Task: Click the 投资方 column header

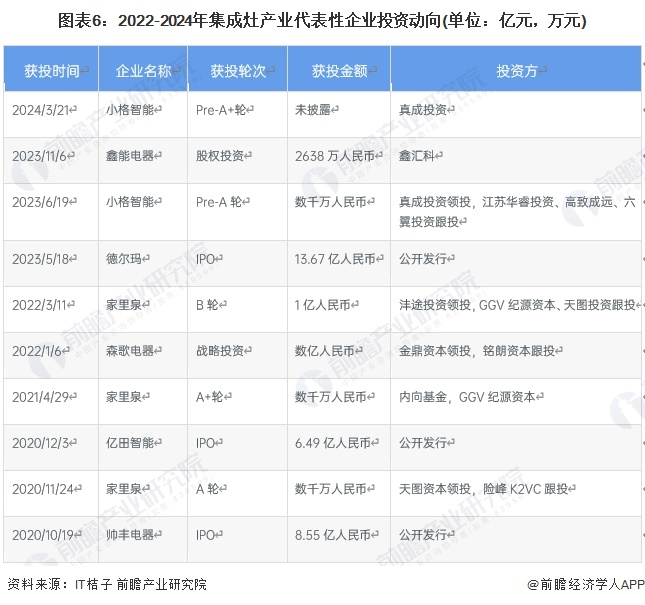Action: [x=516, y=69]
